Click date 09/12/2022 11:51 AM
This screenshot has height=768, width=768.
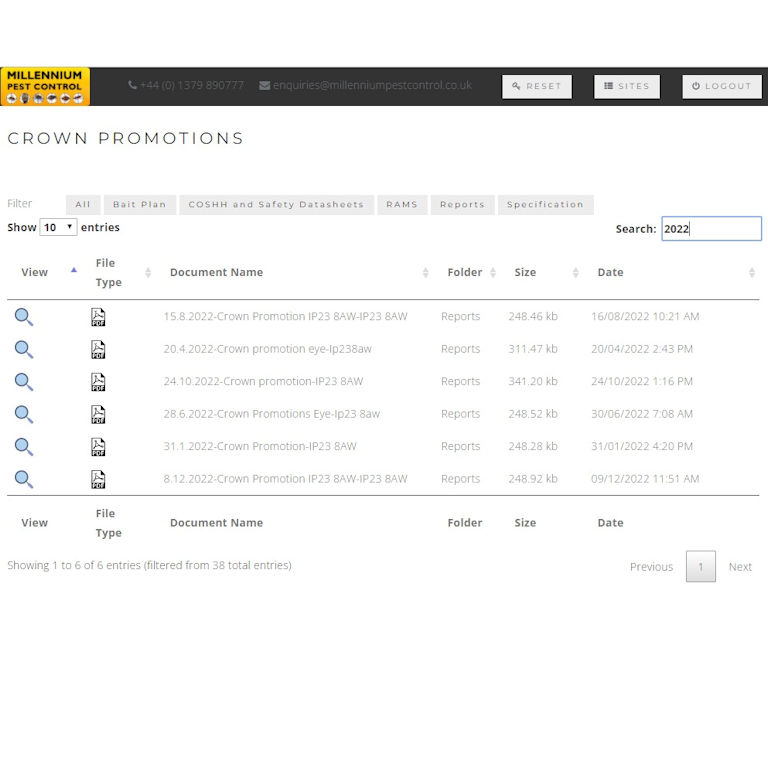[645, 479]
